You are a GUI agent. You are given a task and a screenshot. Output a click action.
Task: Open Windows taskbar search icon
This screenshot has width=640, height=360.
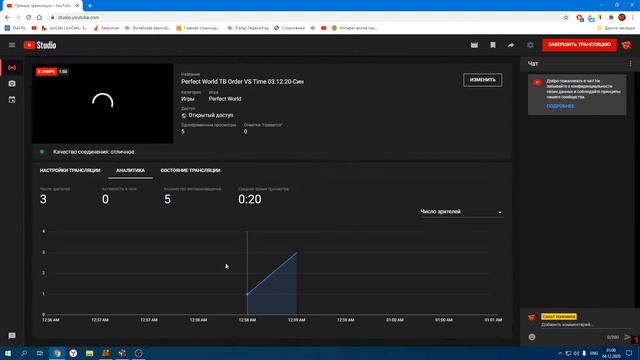[x=24, y=353]
